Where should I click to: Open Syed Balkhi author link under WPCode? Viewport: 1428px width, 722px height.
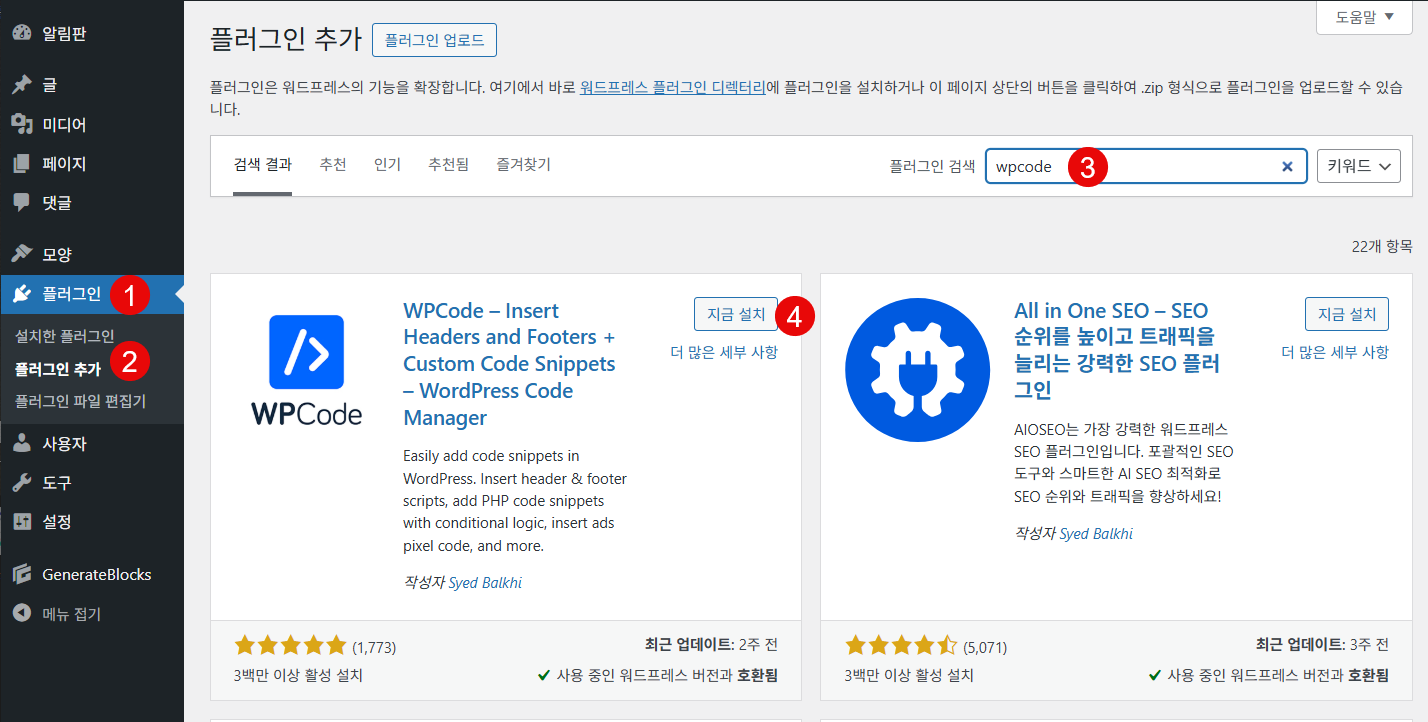tap(484, 583)
